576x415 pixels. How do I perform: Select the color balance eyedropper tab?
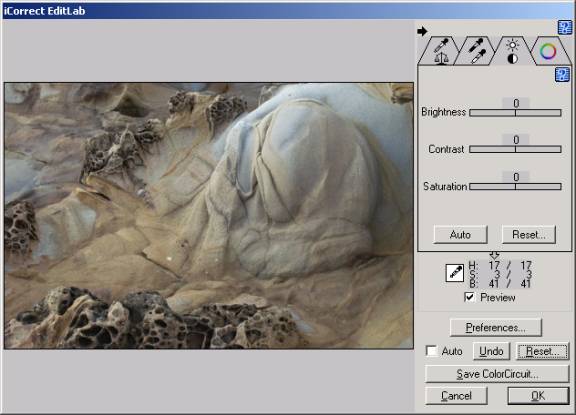point(439,52)
